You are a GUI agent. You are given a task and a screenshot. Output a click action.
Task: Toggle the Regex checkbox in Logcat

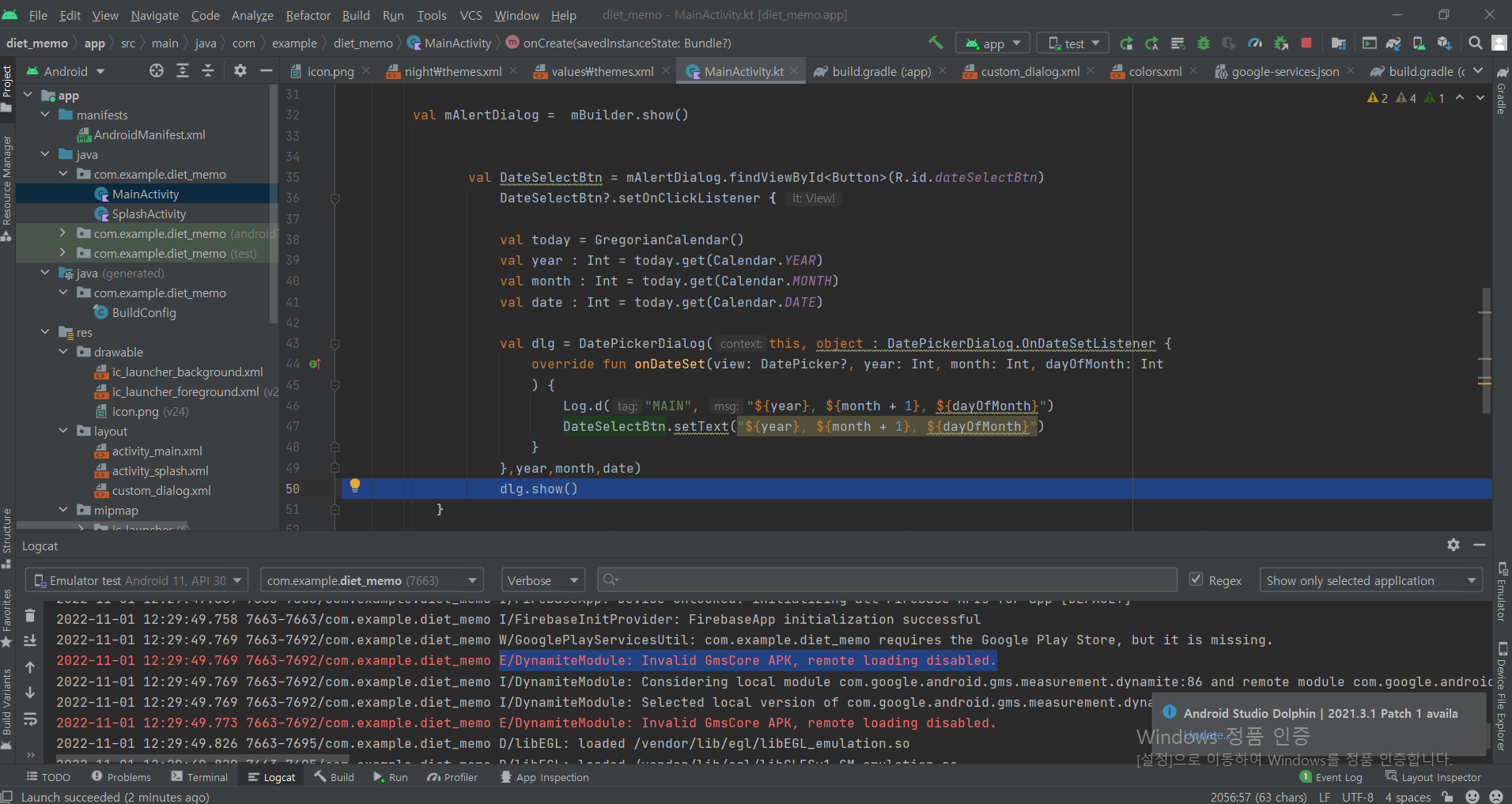click(x=1196, y=579)
